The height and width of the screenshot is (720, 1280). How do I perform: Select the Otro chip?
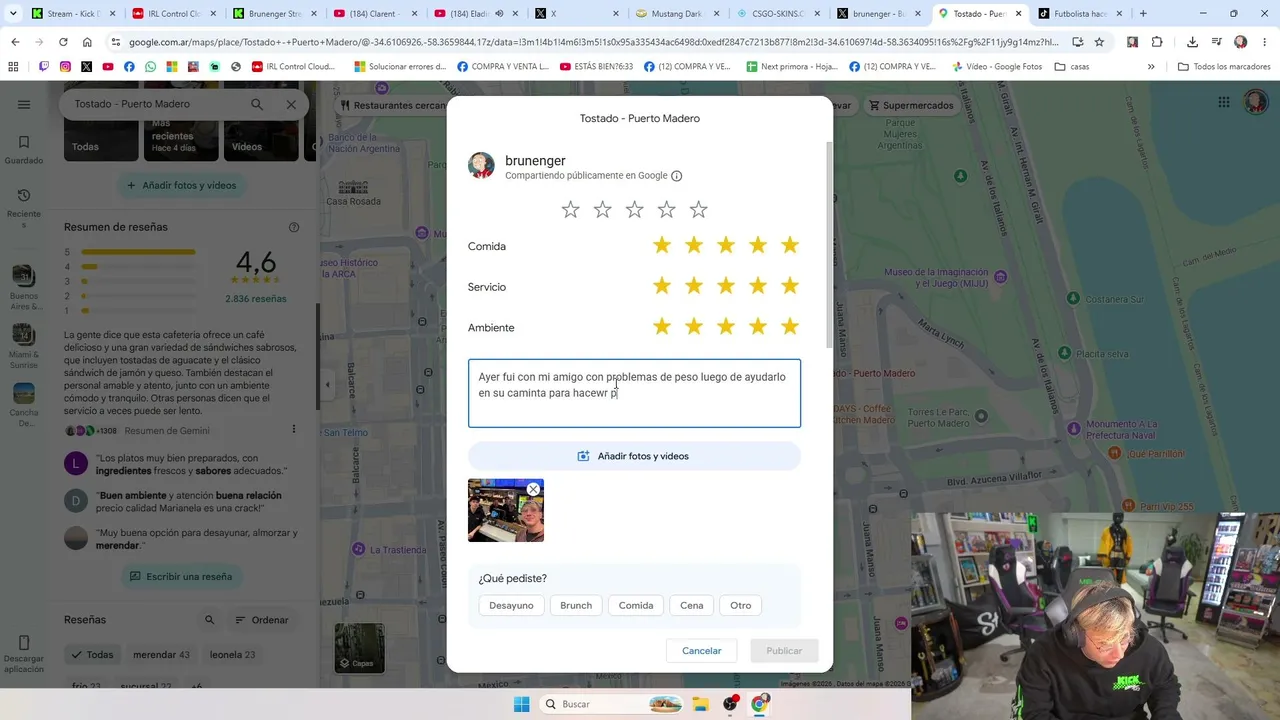741,605
